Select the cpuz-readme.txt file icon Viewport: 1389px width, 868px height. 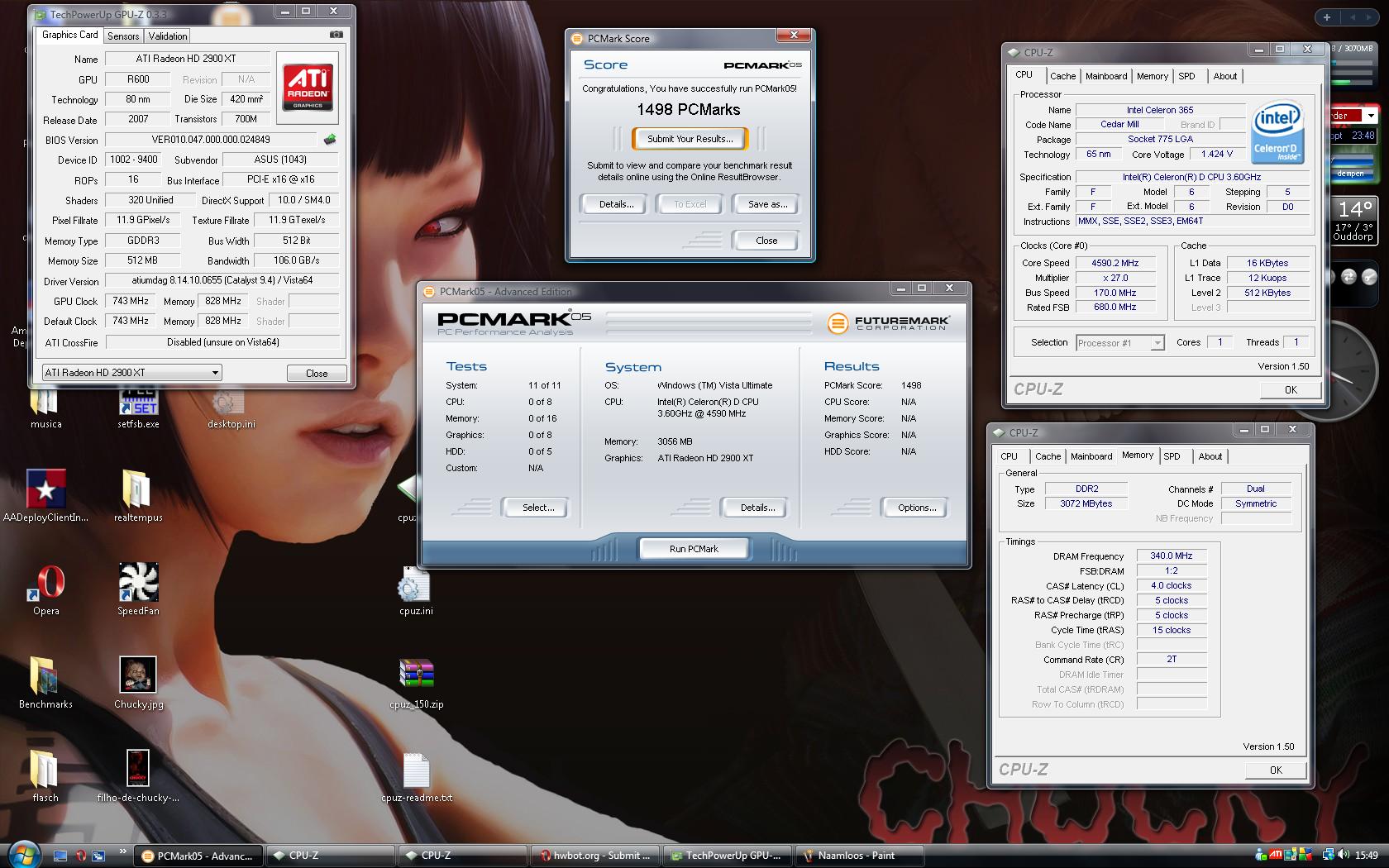416,778
